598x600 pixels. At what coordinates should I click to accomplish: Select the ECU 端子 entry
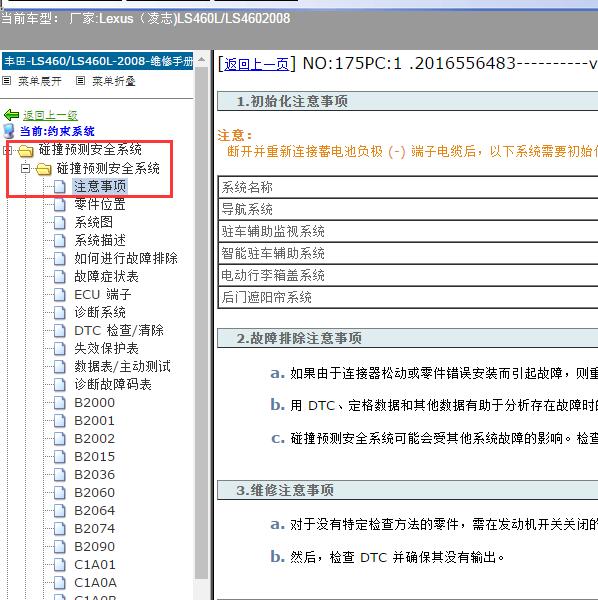[103, 294]
